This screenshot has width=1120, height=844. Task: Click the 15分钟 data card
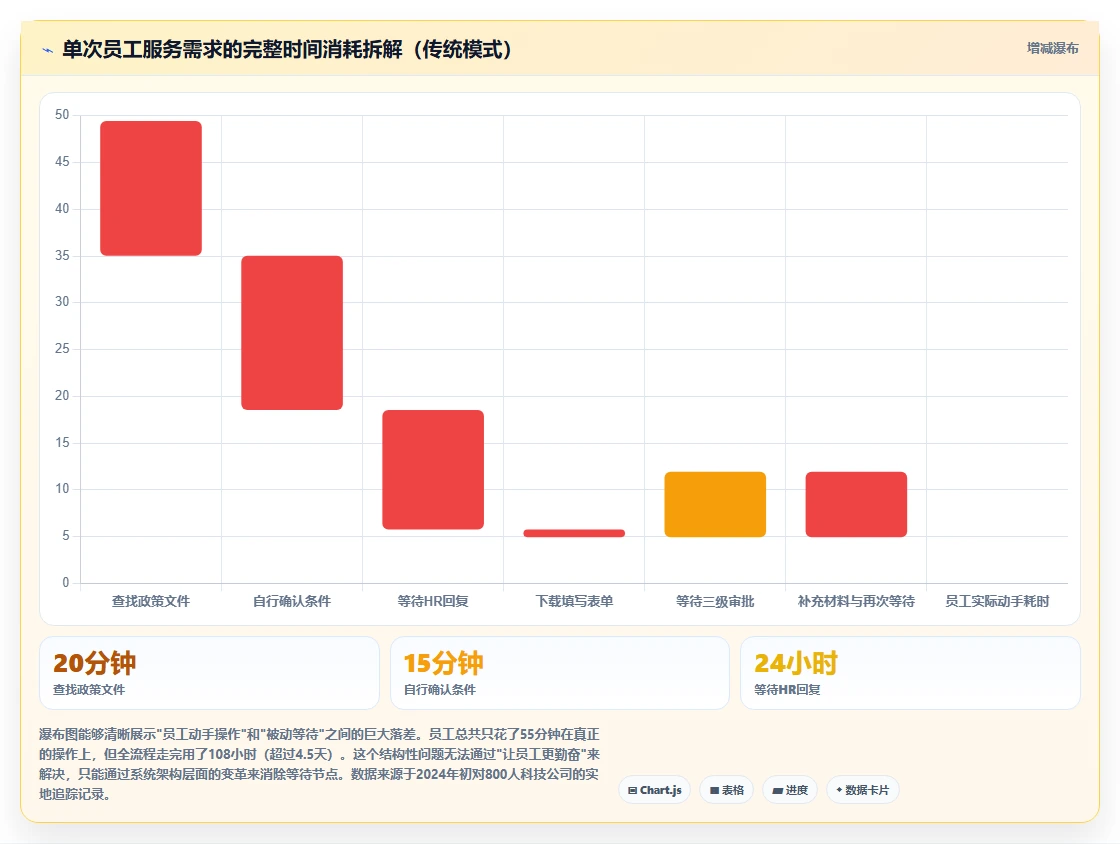pos(560,673)
